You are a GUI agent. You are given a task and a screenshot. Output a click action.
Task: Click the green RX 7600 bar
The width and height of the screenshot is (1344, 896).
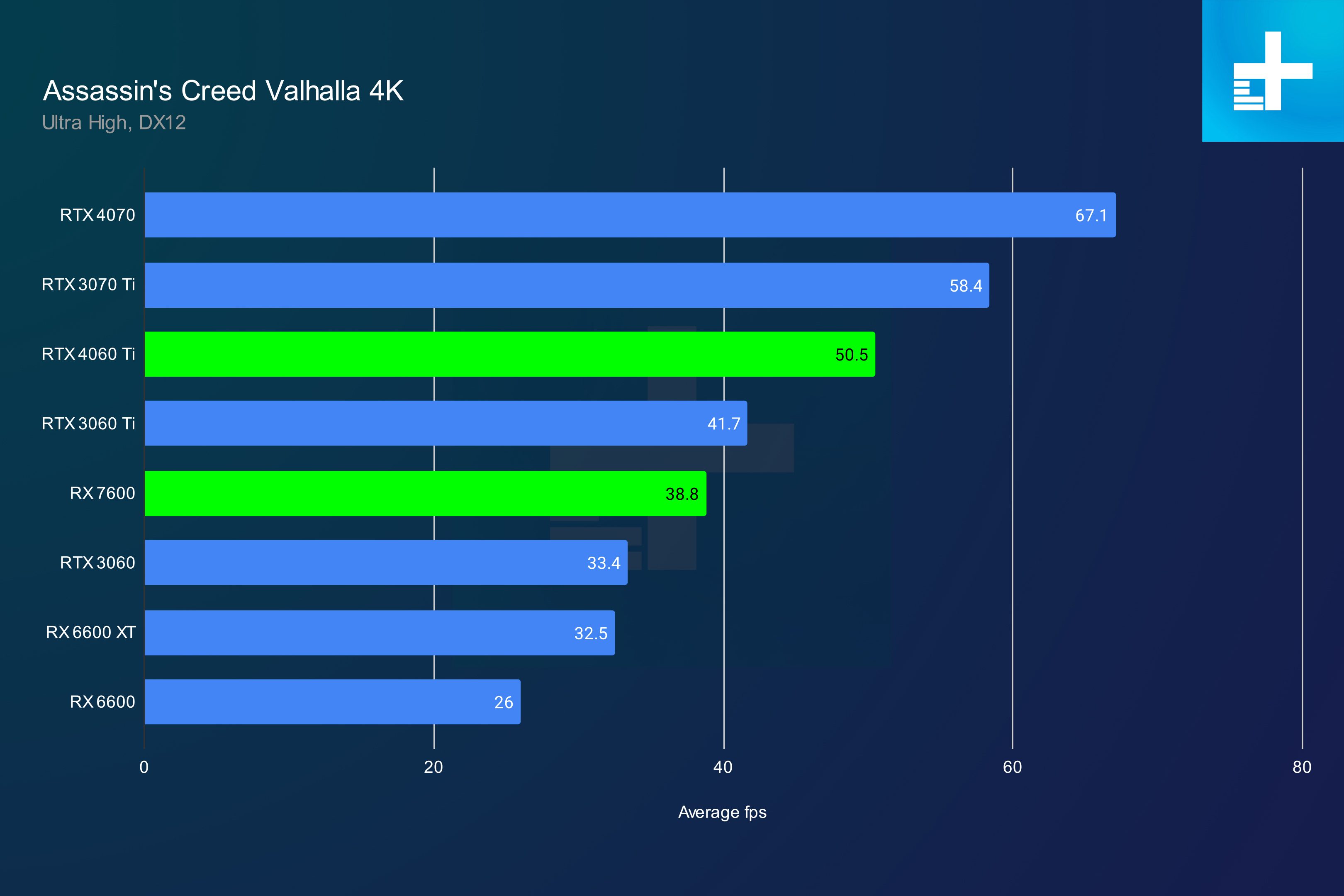click(x=425, y=494)
